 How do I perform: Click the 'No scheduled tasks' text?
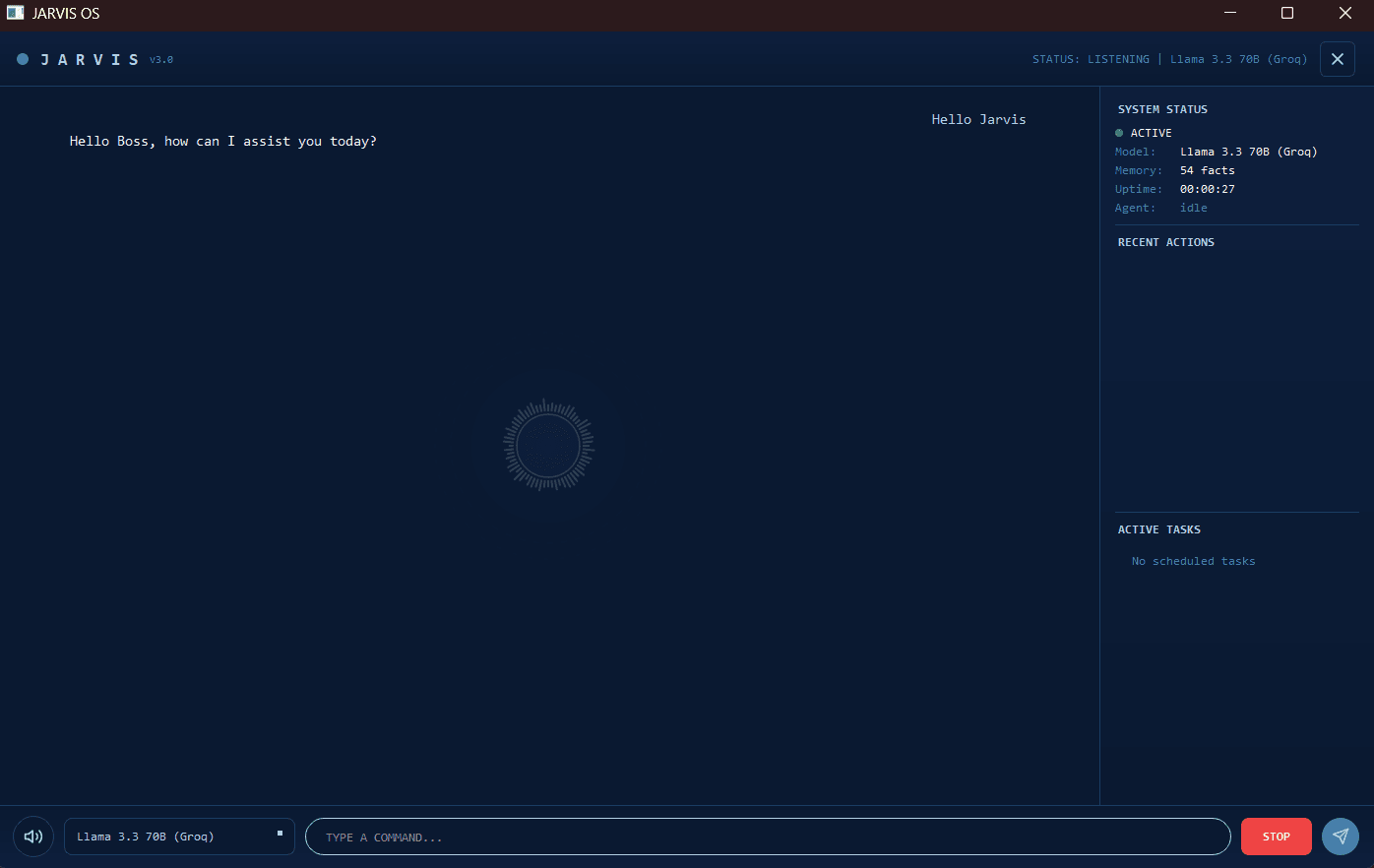(1194, 561)
